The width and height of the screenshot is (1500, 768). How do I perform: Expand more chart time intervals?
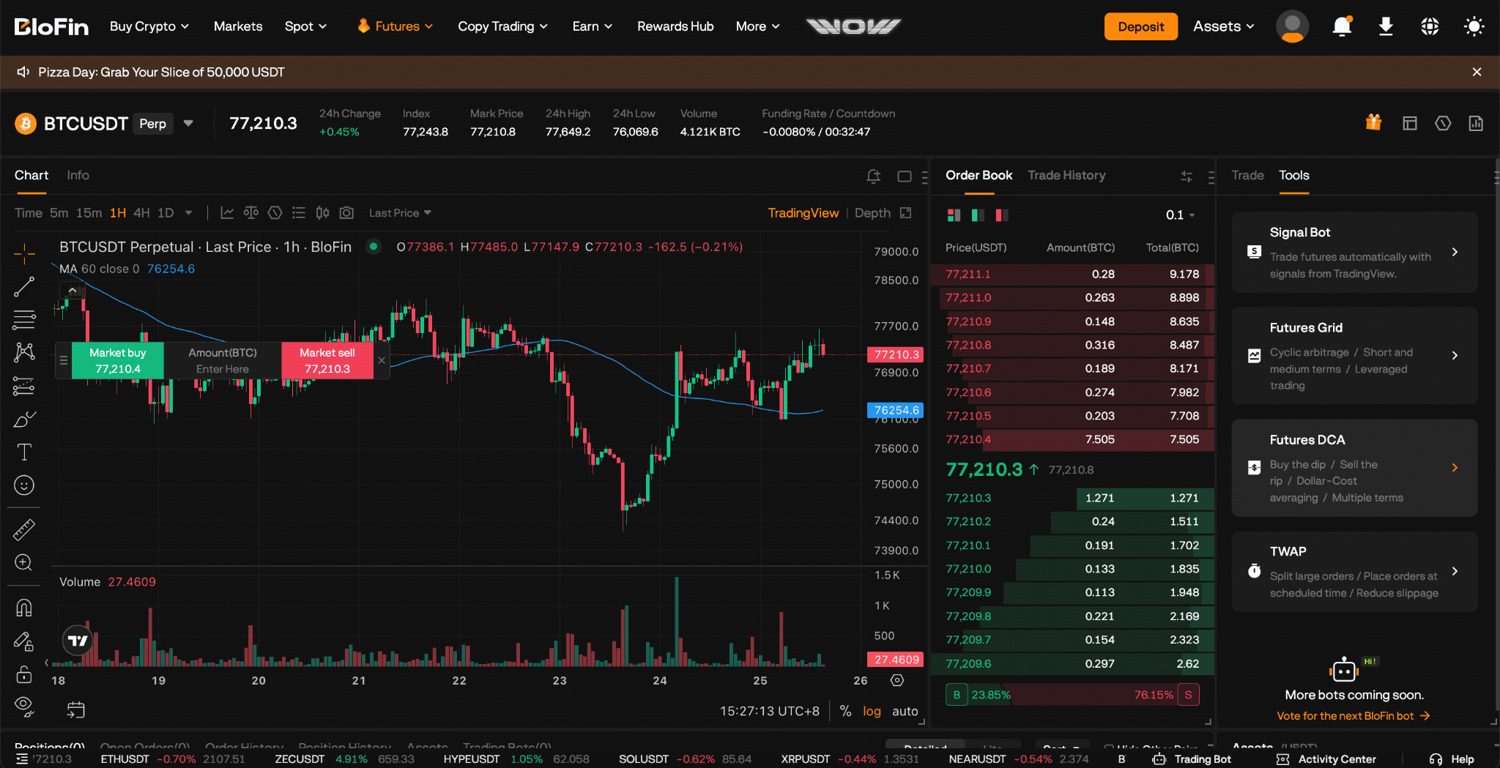pos(188,213)
